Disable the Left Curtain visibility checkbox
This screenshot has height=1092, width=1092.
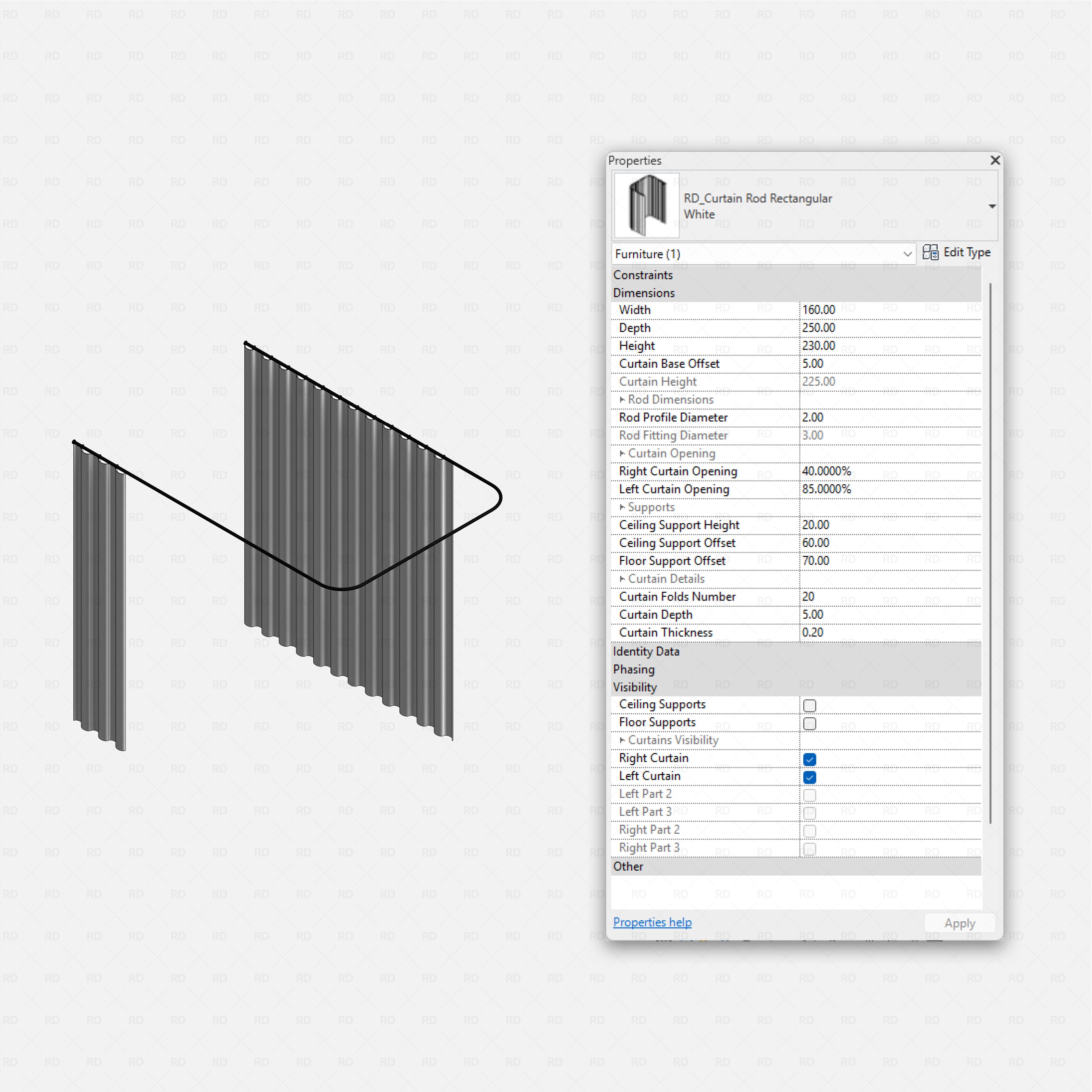coord(809,777)
